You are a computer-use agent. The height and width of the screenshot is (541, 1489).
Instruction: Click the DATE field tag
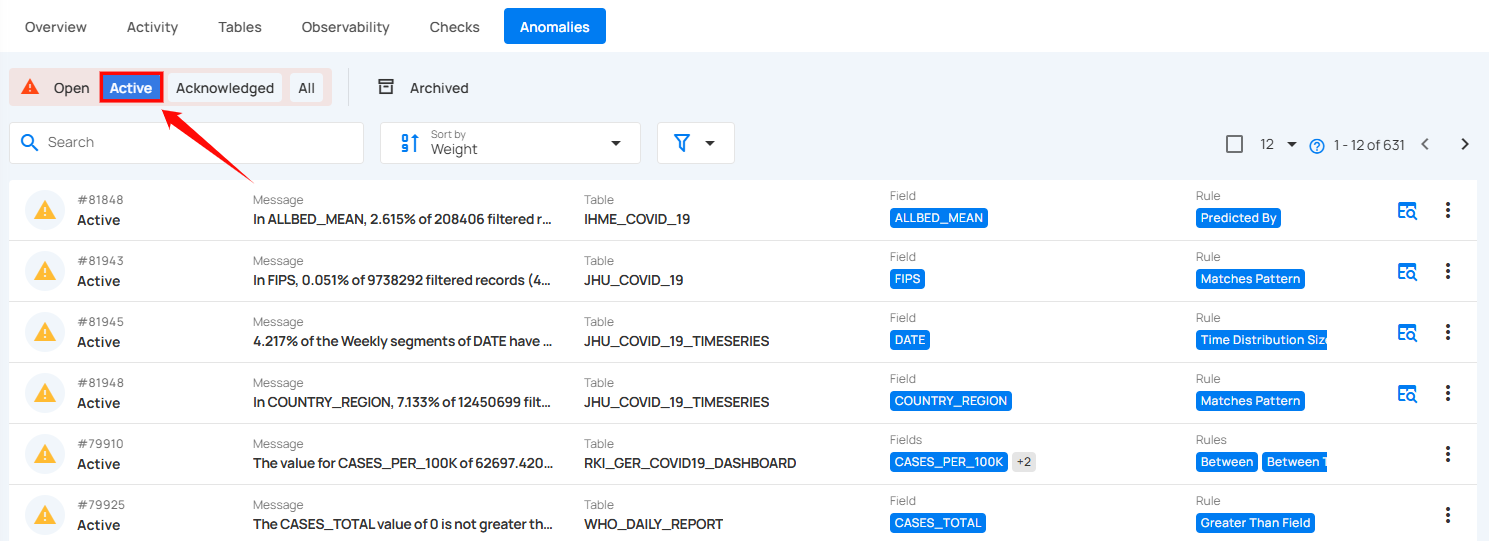(x=910, y=340)
